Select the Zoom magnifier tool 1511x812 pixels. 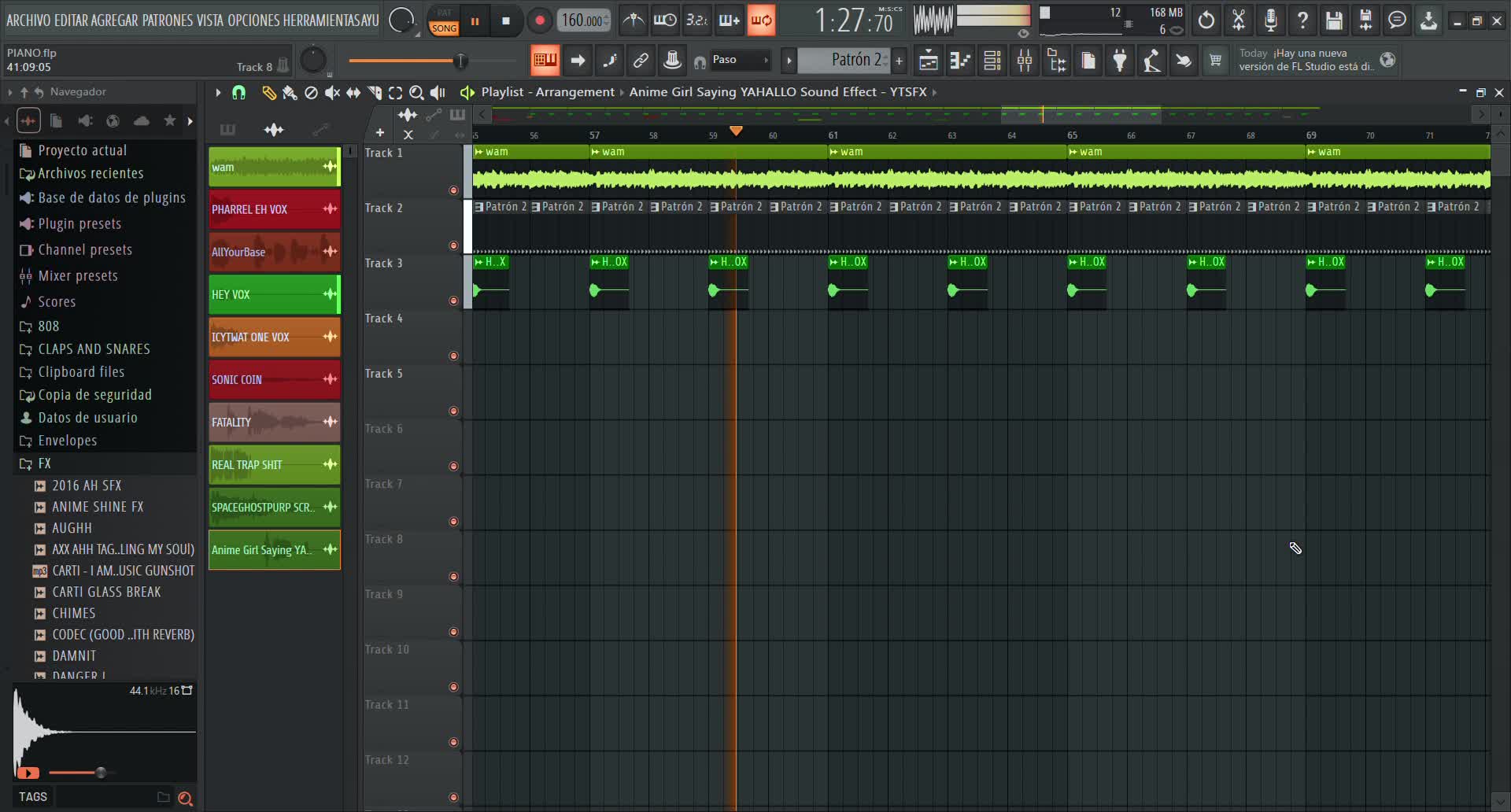(x=416, y=93)
